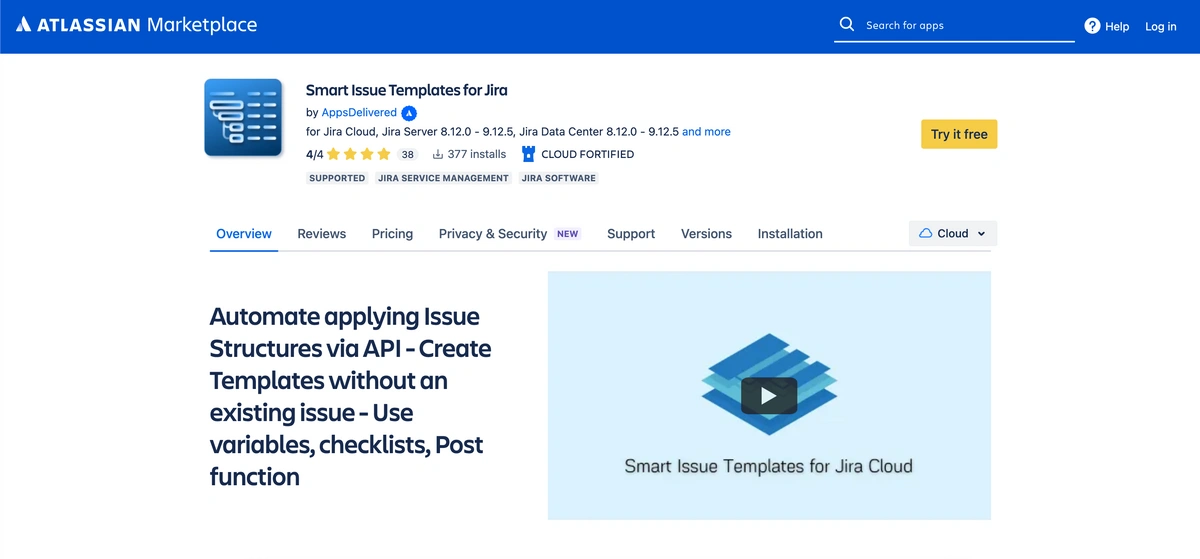The height and width of the screenshot is (559, 1200).
Task: Click the 4/4 rating text
Action: point(315,154)
